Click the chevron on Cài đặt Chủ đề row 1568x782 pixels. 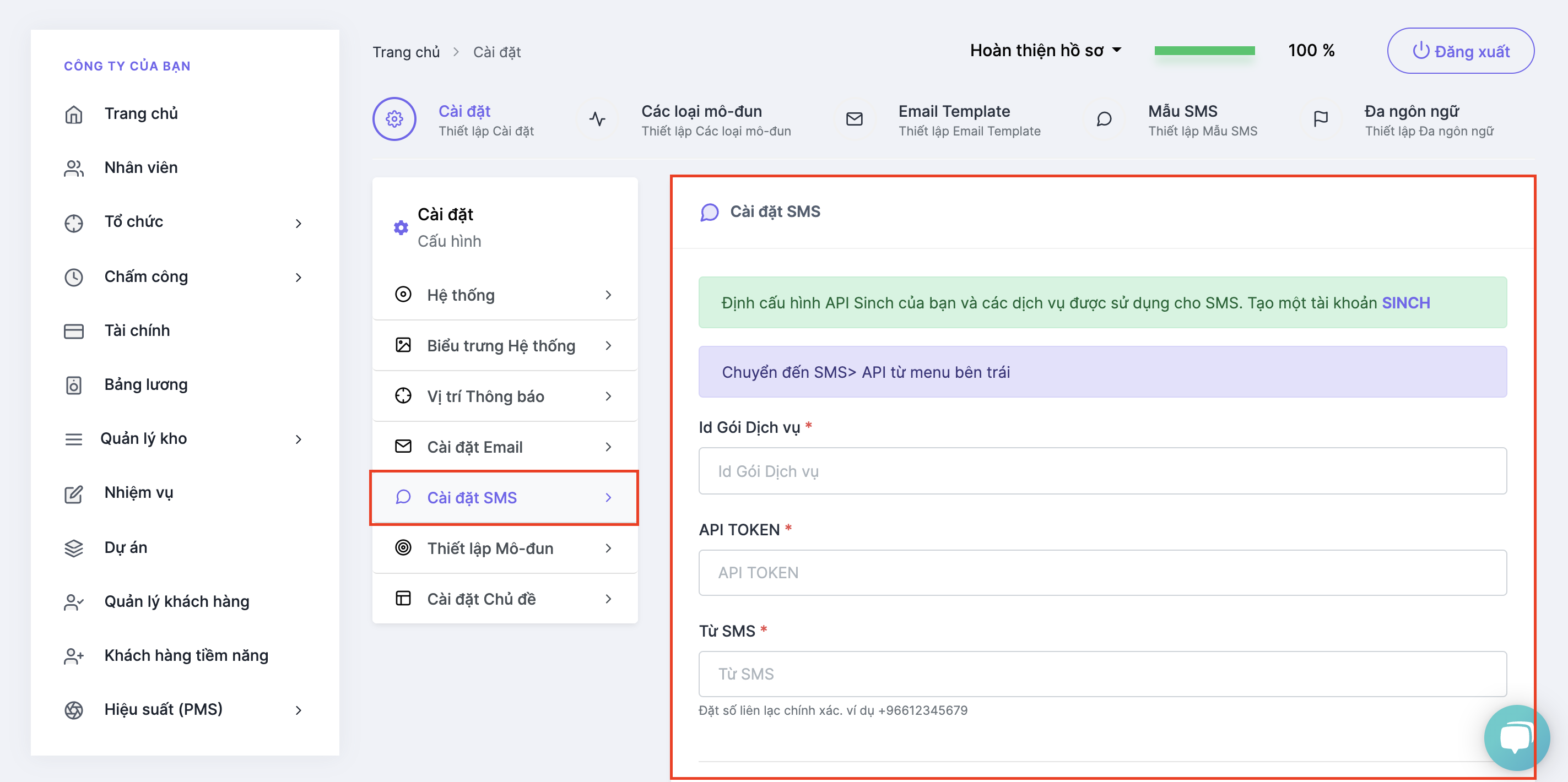click(608, 599)
